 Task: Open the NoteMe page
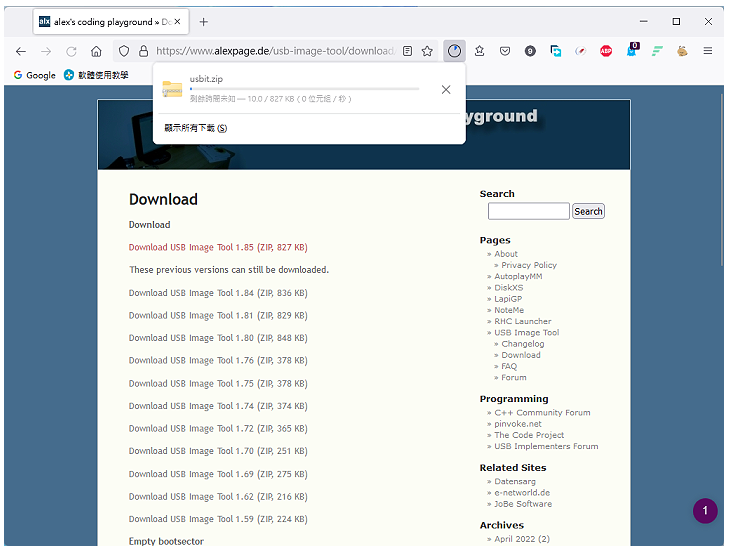509,310
